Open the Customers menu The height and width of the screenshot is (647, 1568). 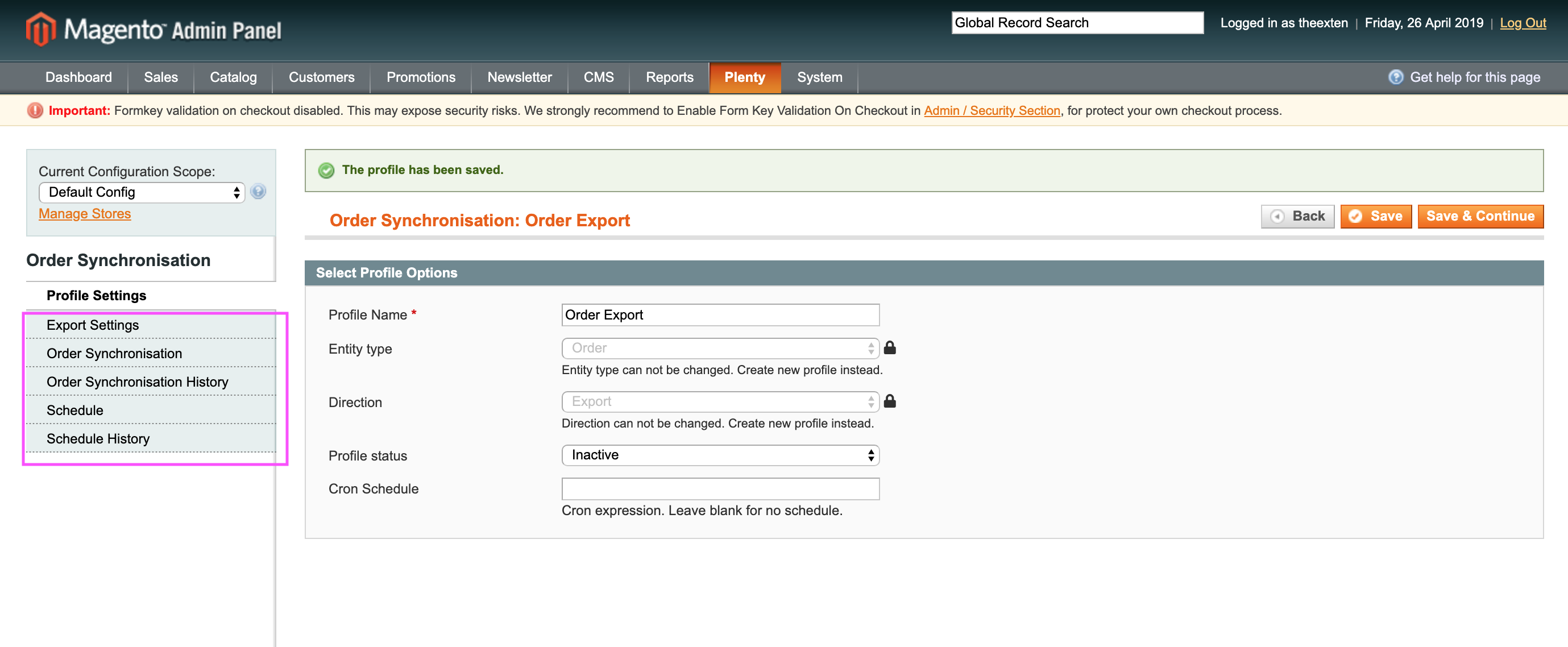tap(321, 77)
